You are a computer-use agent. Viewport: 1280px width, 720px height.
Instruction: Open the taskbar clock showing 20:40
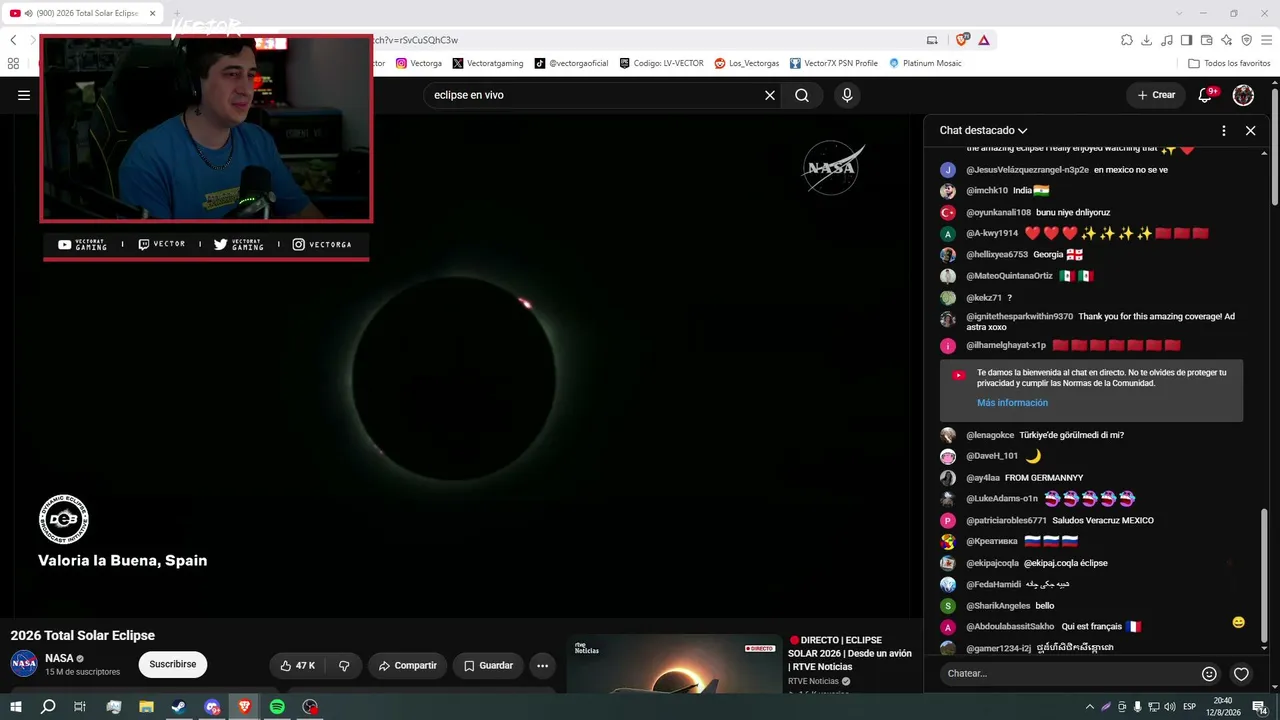coord(1223,707)
